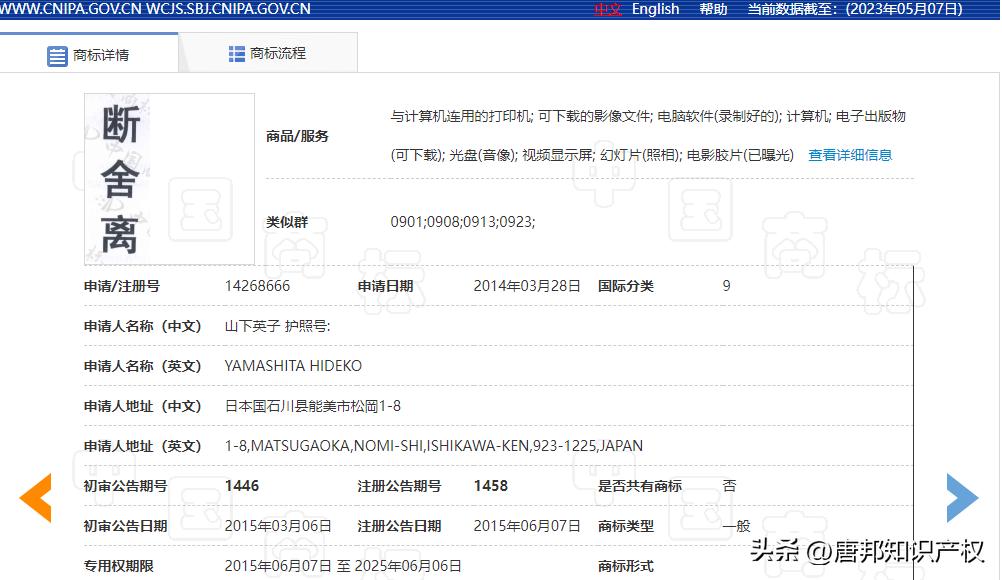1002x580 pixels.
Task: Click the applicant name YAMASHITA HIDEKO
Action: click(292, 366)
